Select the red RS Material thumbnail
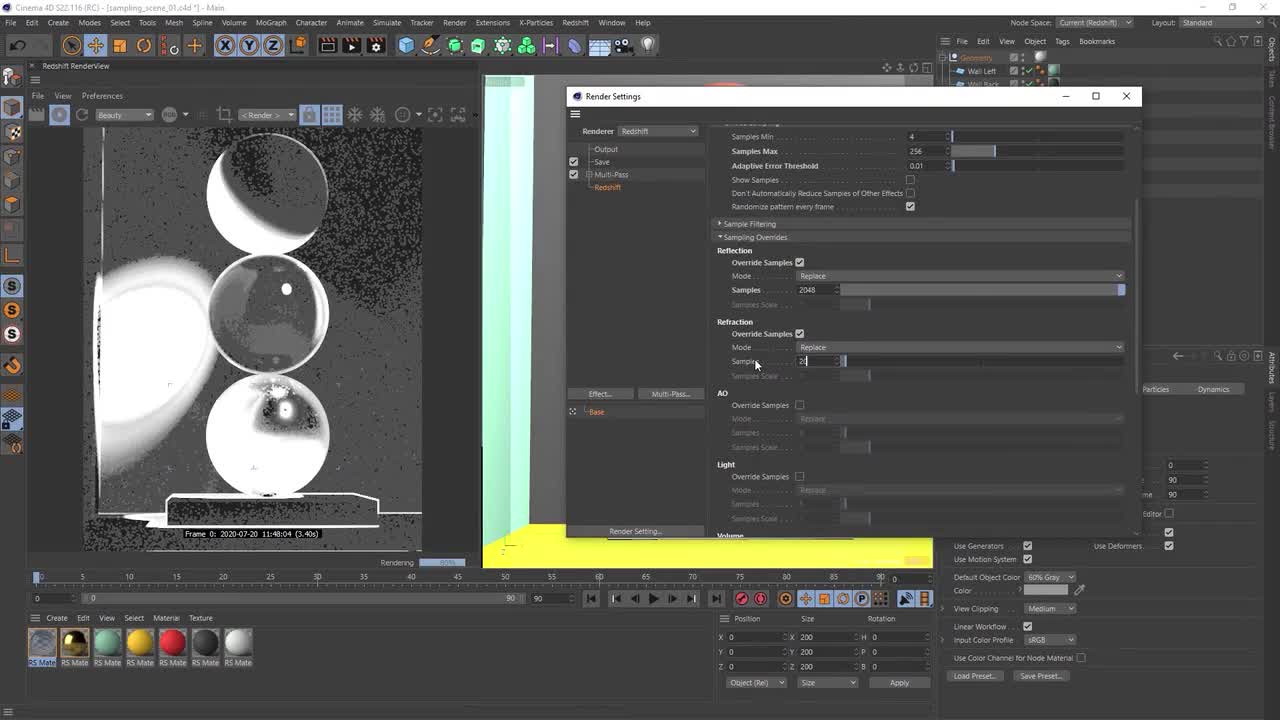Viewport: 1280px width, 720px height. 172,642
